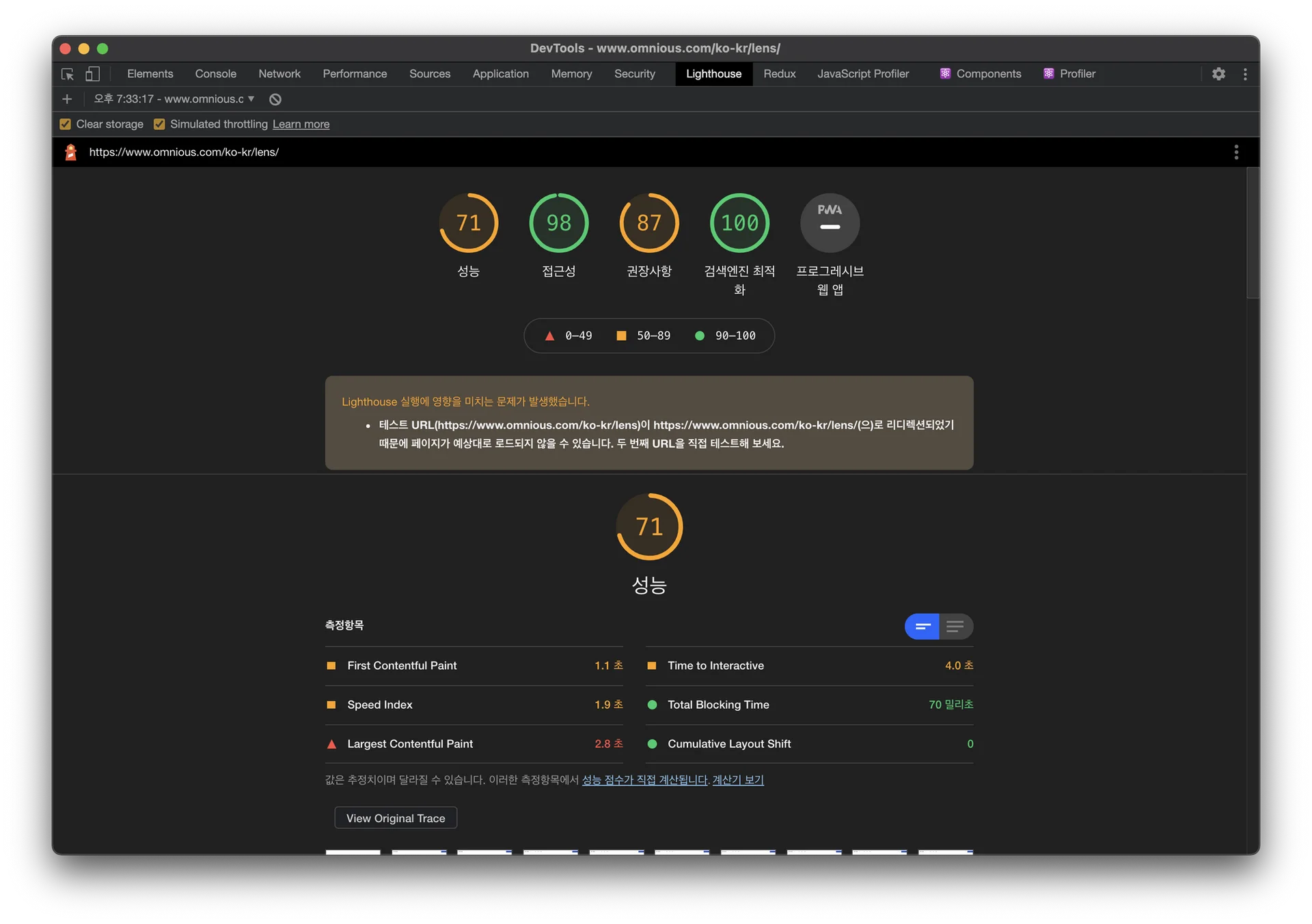Click the View Original Trace button
Screen dimensions: 1312x924
point(396,818)
